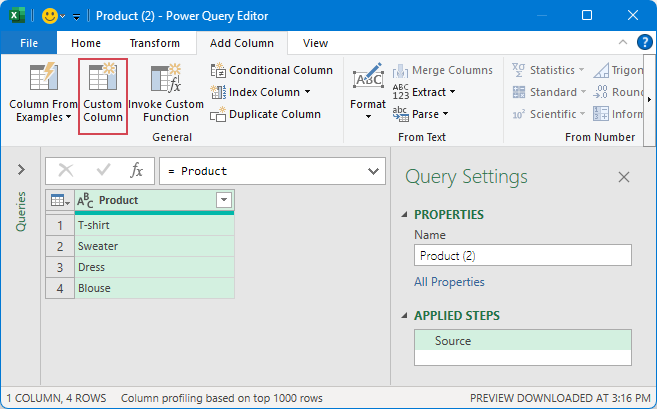Image resolution: width=657 pixels, height=409 pixels.
Task: Select the T-shirt cell
Action: [154, 225]
